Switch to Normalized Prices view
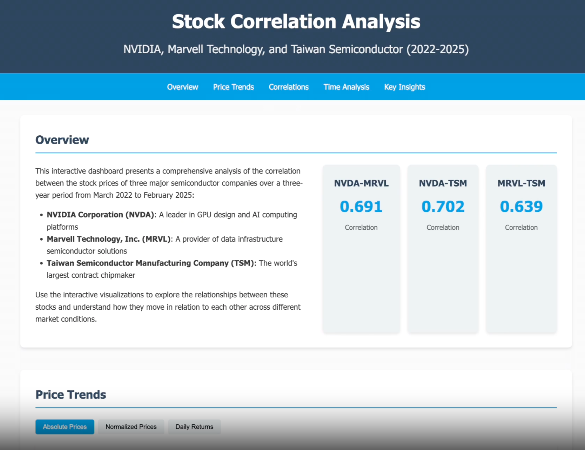The width and height of the screenshot is (585, 450). [131, 426]
